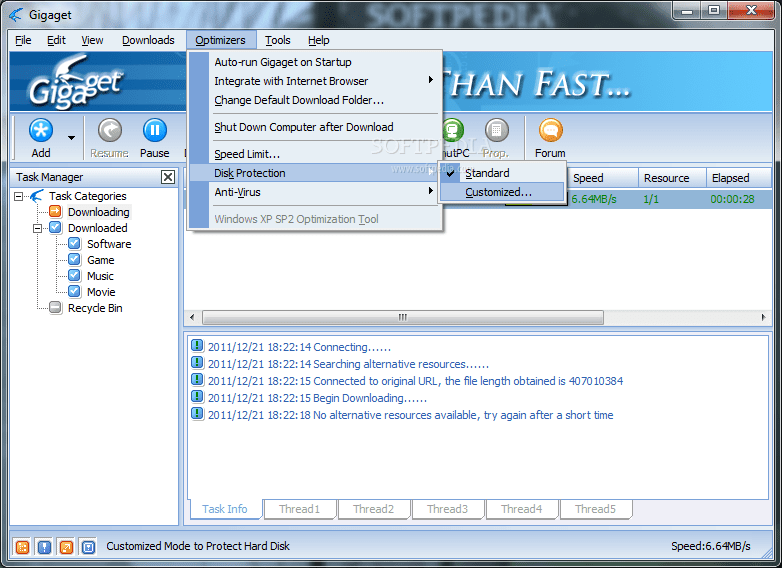The width and height of the screenshot is (782, 568).
Task: Open Speed Limit settings
Action: (315, 154)
